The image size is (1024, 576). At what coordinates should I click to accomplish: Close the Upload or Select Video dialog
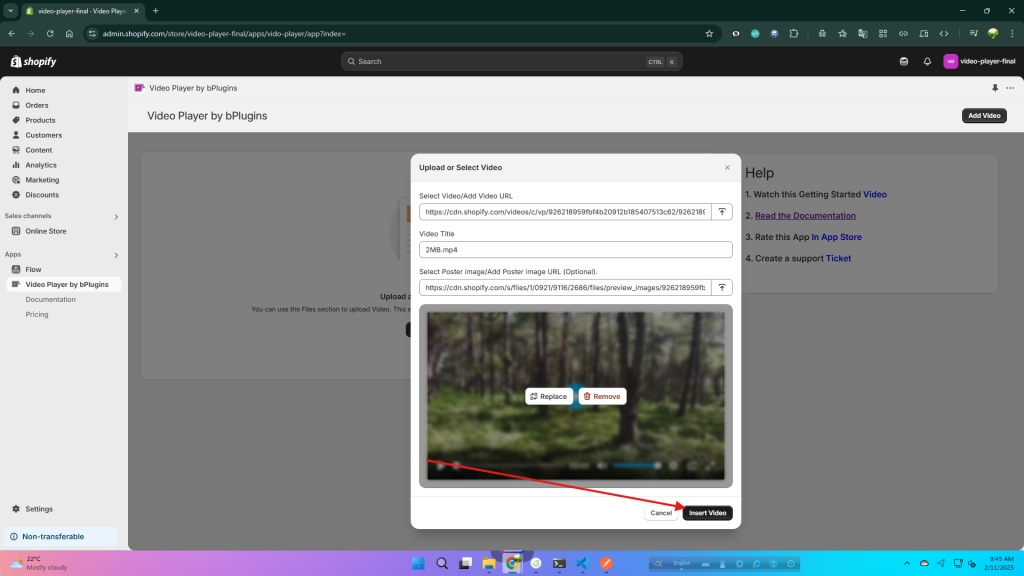pyautogui.click(x=727, y=167)
